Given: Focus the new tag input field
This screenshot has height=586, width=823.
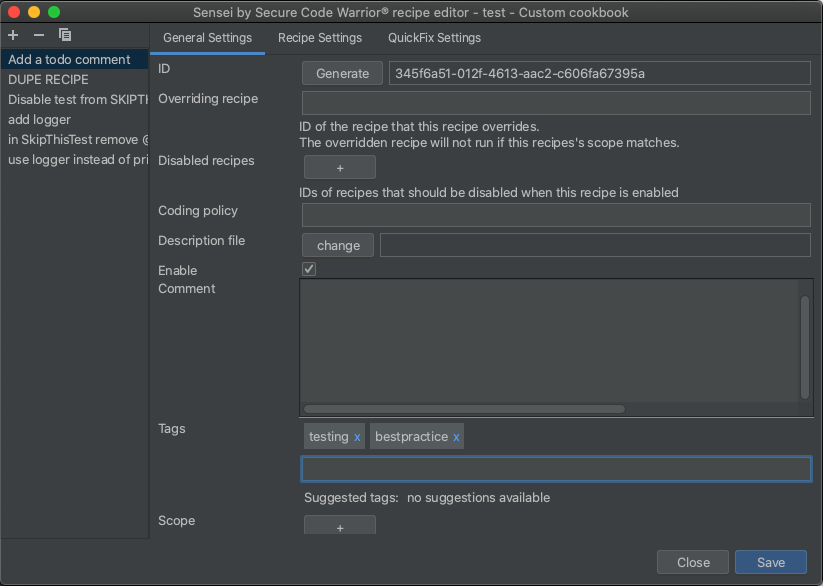Looking at the screenshot, I should [556, 469].
